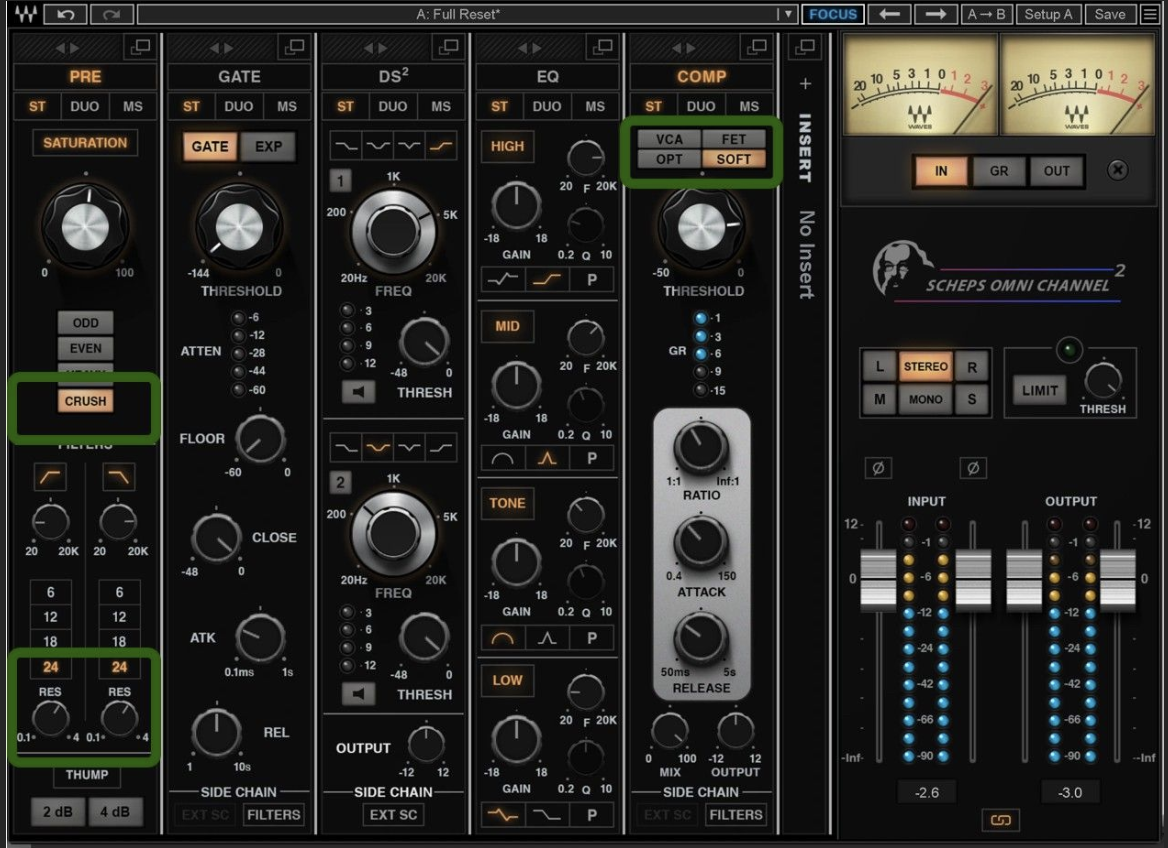Viewport: 1168px width, 848px height.
Task: Select the MONO monitoring mode
Action: (x=925, y=399)
